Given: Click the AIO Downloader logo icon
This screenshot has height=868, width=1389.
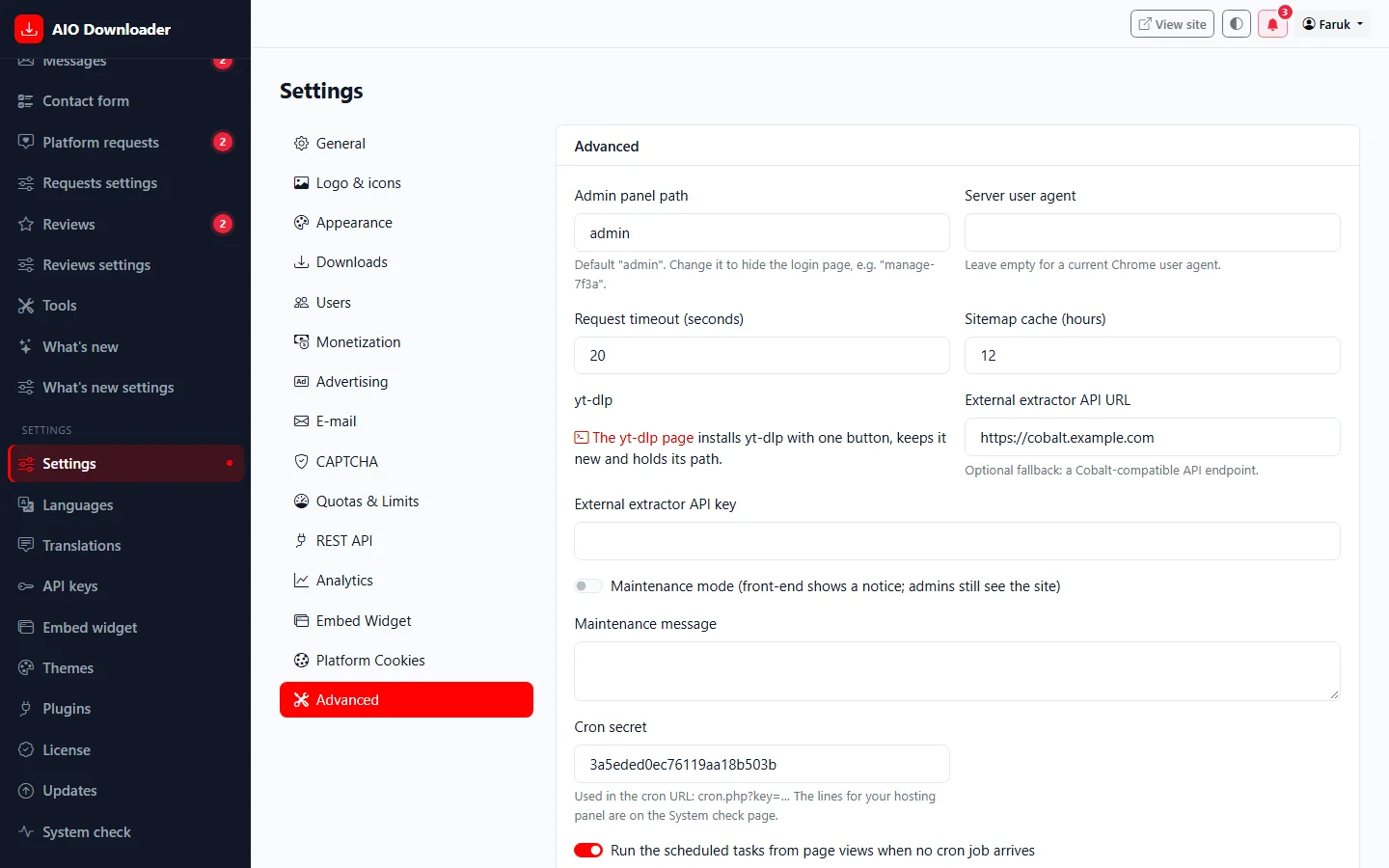Looking at the screenshot, I should 29,29.
